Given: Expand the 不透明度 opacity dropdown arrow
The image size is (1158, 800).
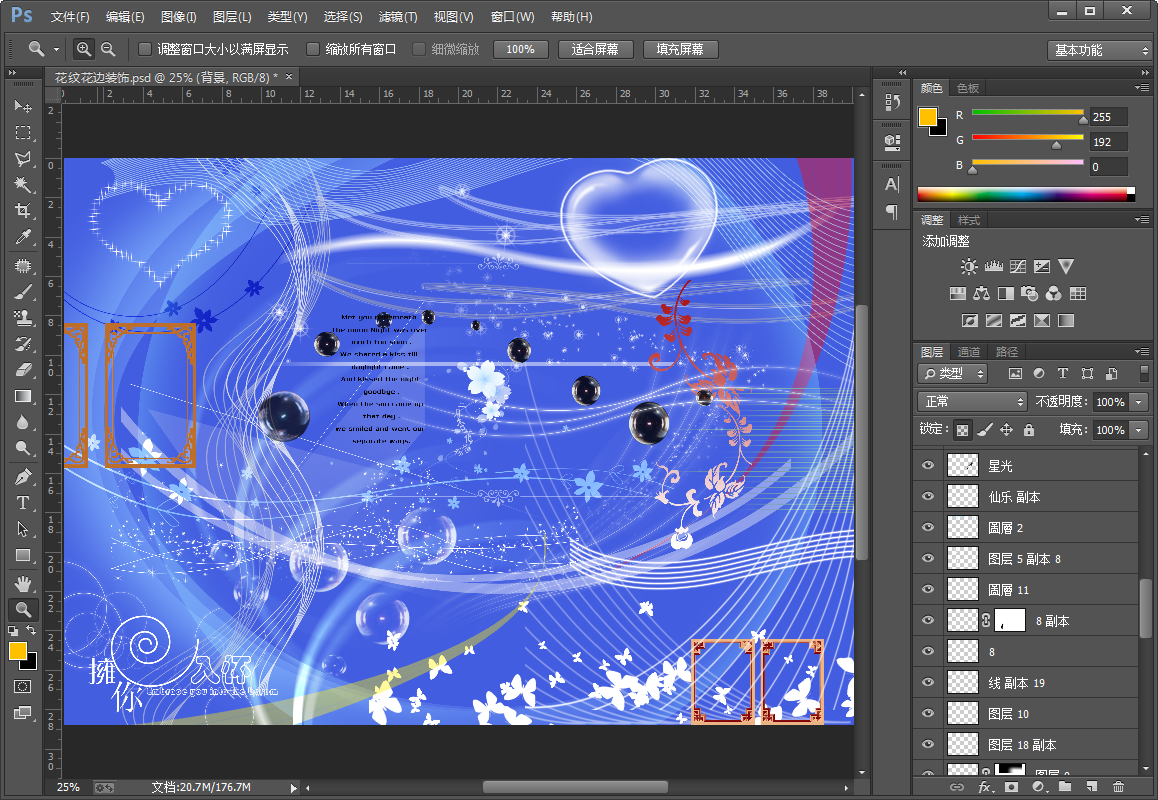Looking at the screenshot, I should (x=1139, y=402).
